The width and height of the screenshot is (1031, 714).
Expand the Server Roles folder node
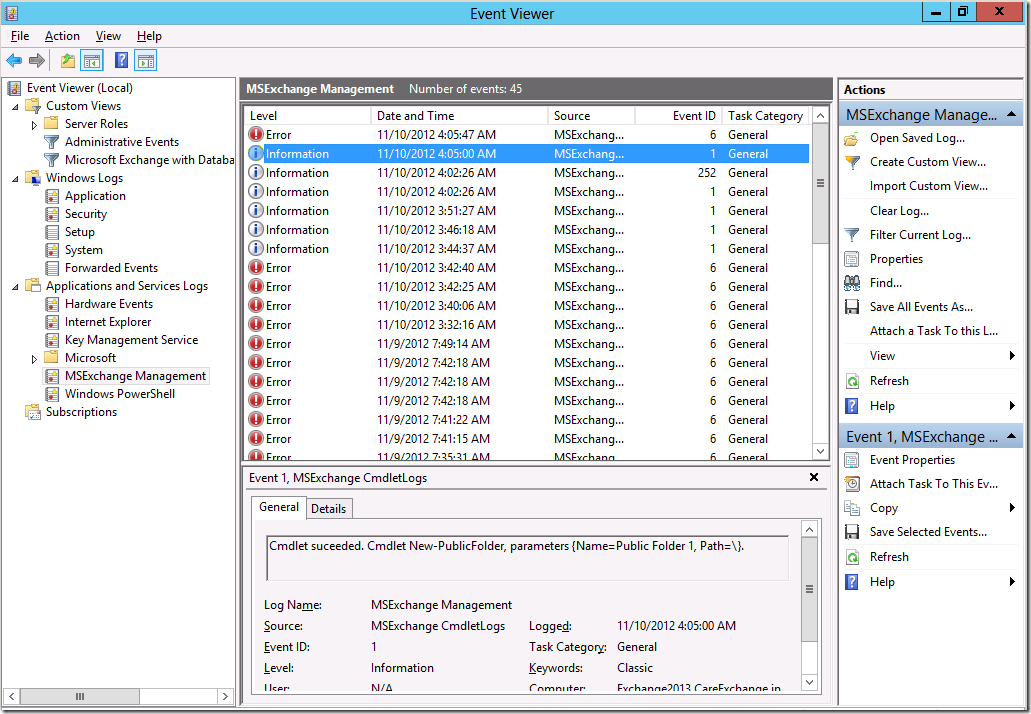point(34,124)
